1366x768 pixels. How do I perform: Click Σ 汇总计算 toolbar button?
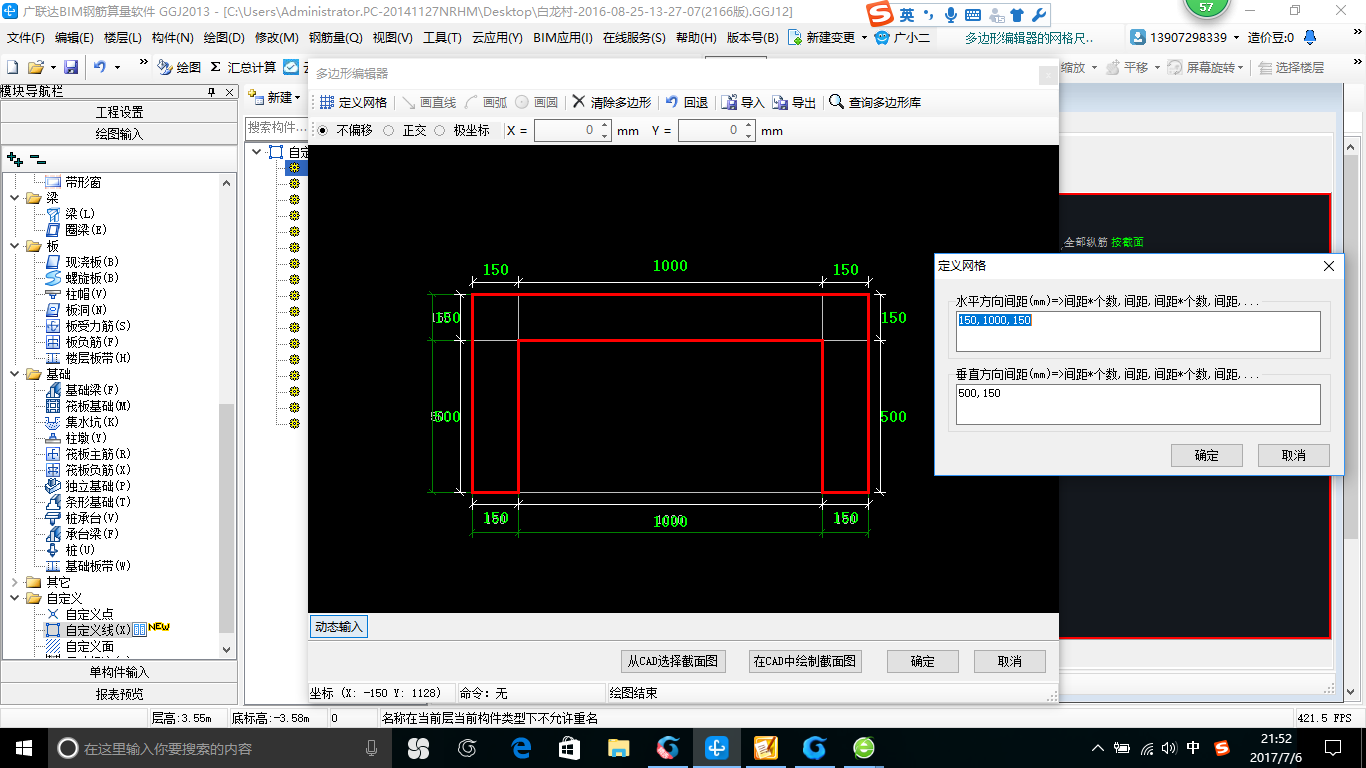pyautogui.click(x=243, y=67)
